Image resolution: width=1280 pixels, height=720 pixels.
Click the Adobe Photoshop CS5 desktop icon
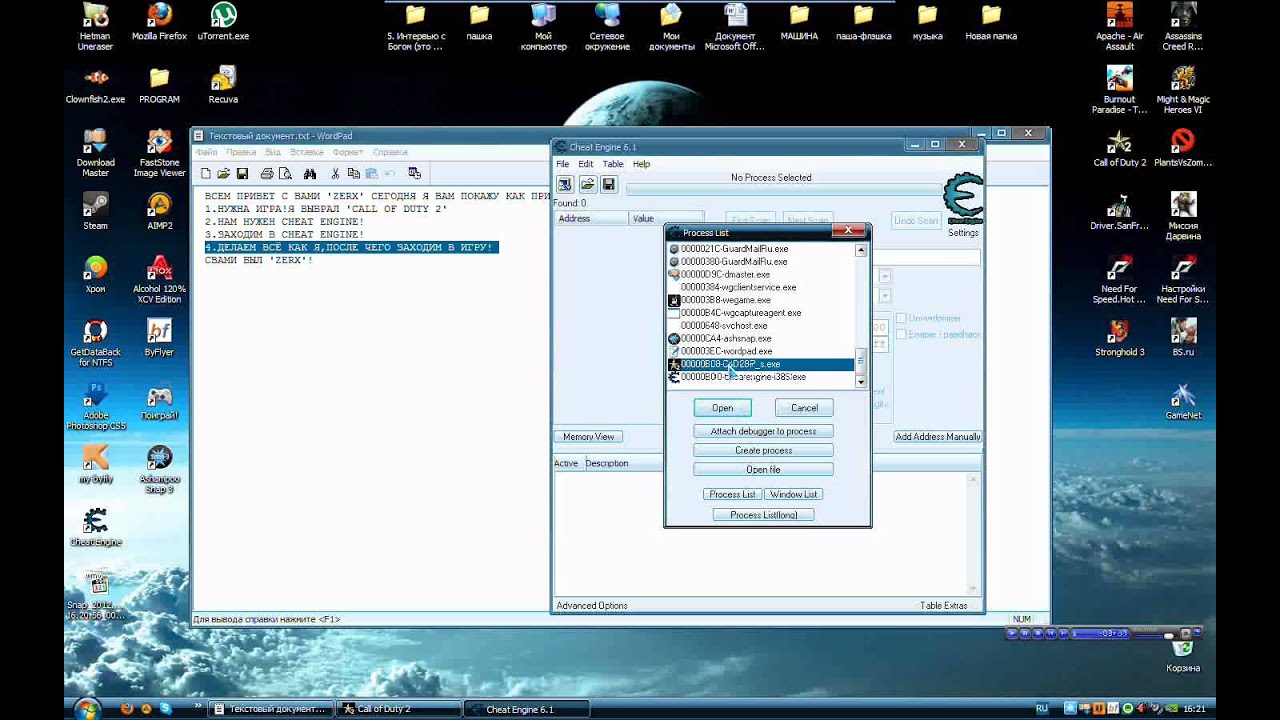pyautogui.click(x=95, y=394)
